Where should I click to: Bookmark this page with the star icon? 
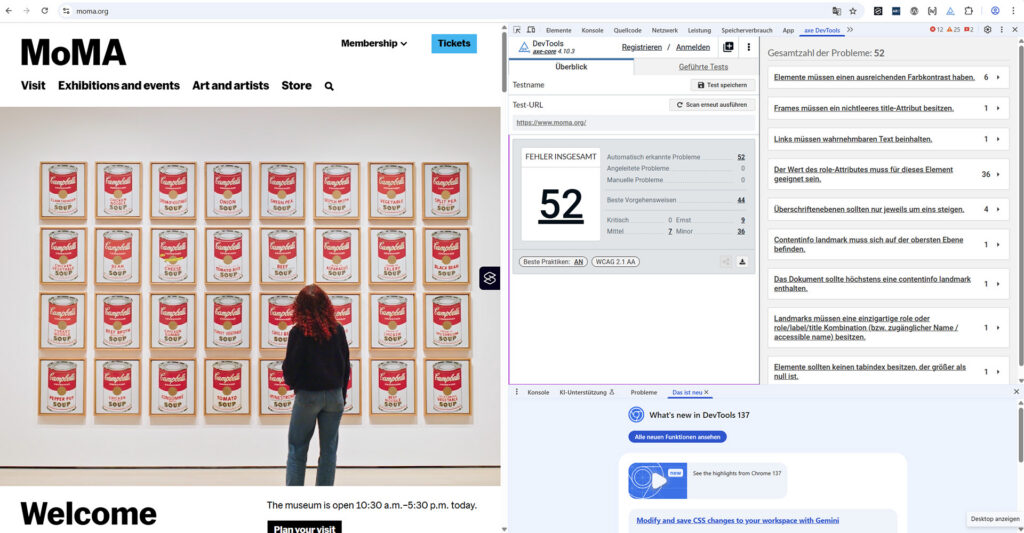tap(853, 11)
